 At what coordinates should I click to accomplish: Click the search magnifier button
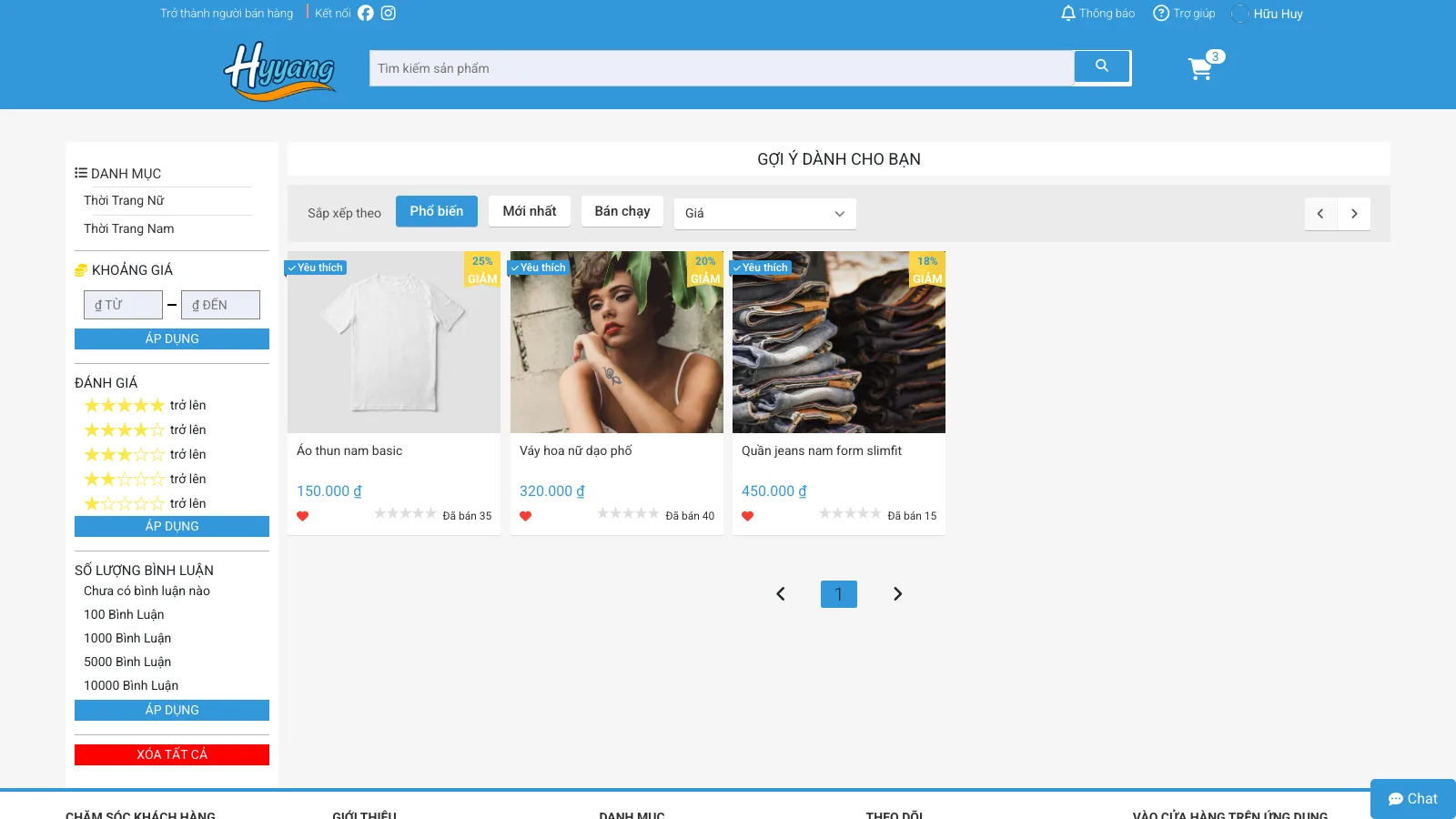[1102, 66]
